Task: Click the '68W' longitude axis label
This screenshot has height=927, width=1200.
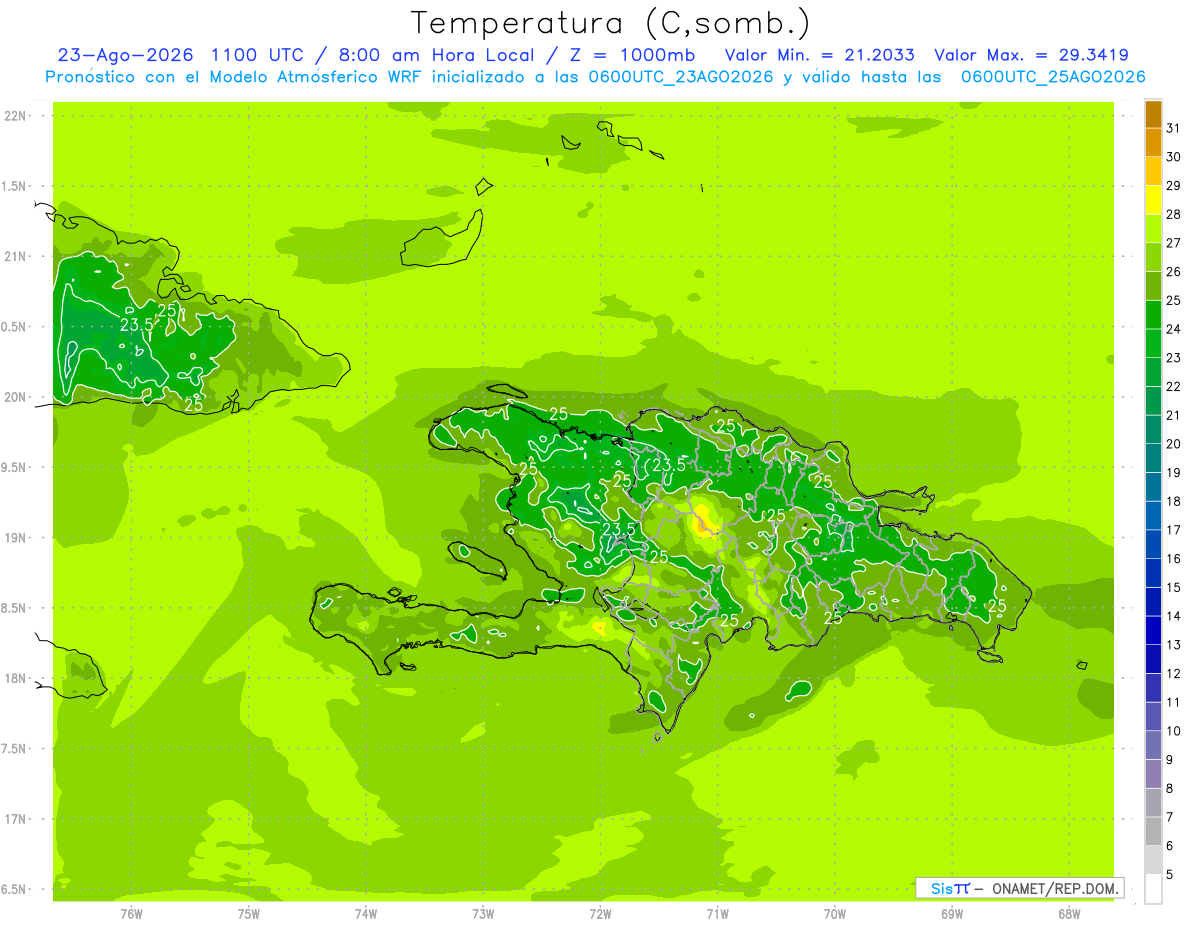Action: 1069,913
